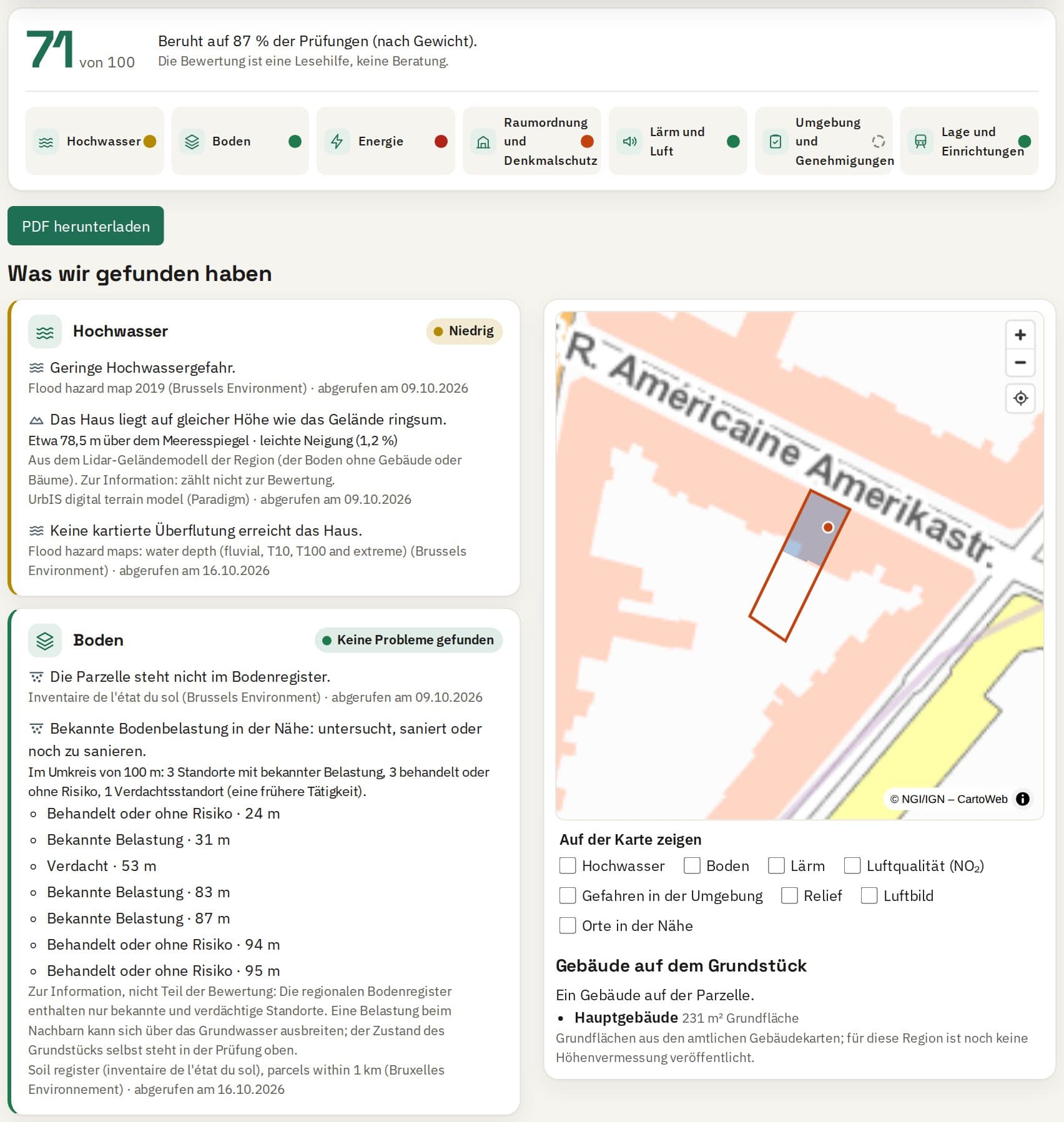
Task: Click the map locate crosshair icon
Action: tap(1020, 398)
